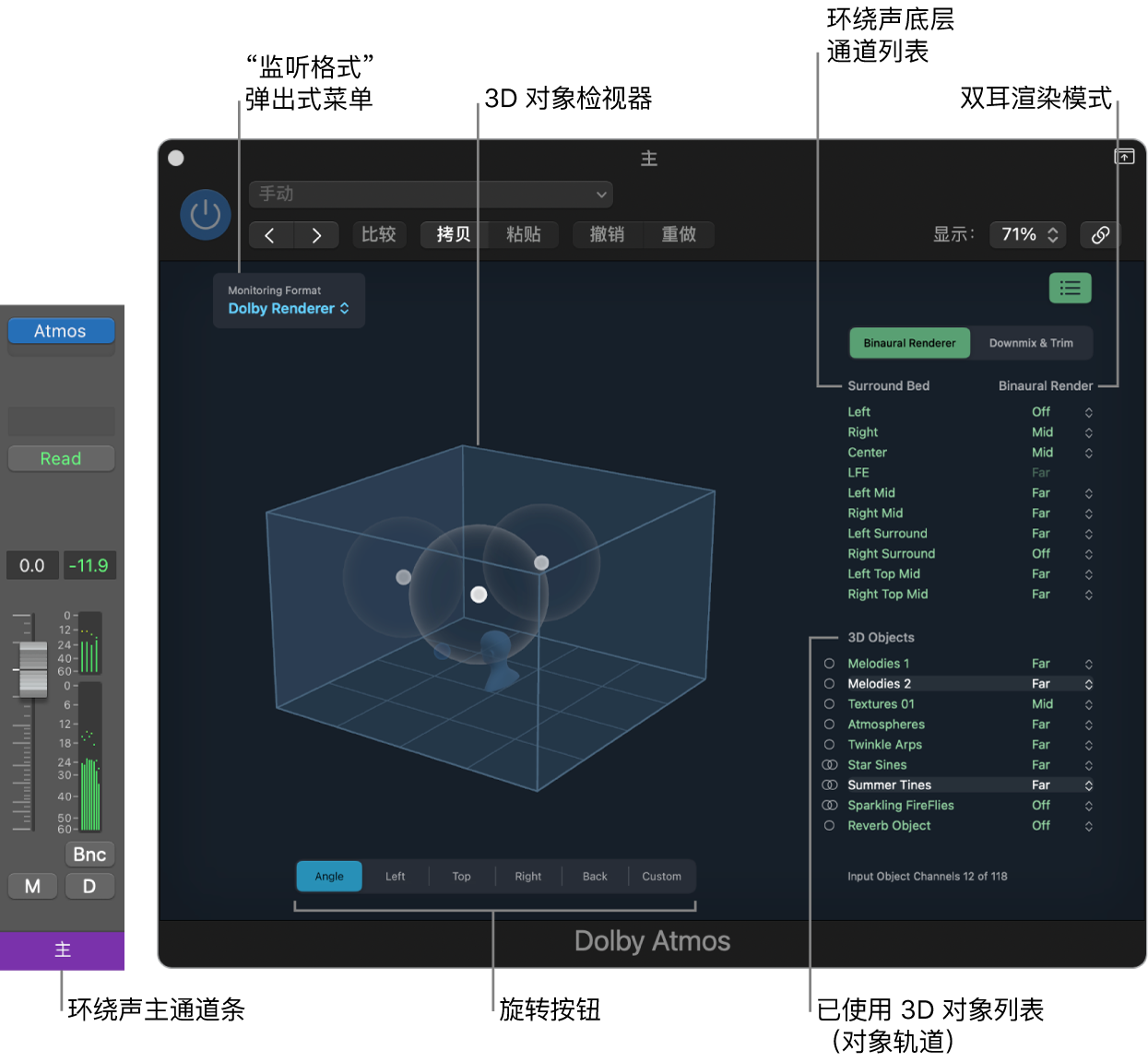Click the 粘贴 paste button

(524, 235)
